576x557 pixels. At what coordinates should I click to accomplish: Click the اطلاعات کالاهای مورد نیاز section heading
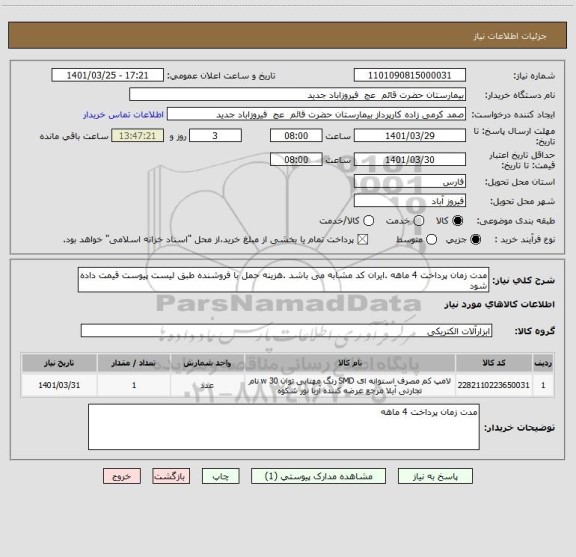coord(500,304)
